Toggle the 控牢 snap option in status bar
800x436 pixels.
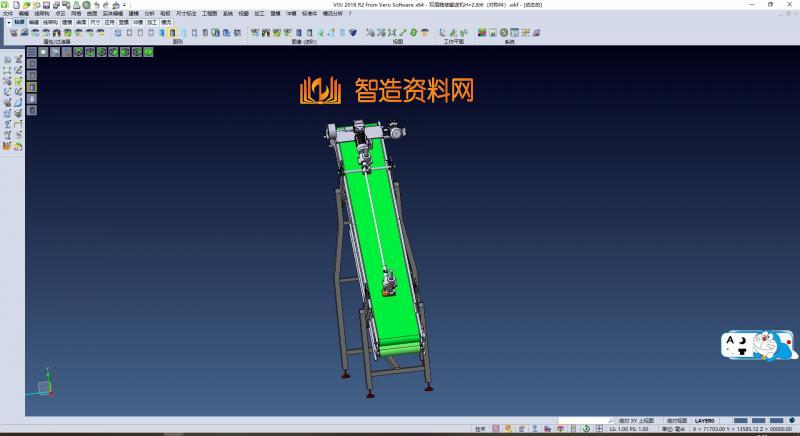pyautogui.click(x=480, y=428)
